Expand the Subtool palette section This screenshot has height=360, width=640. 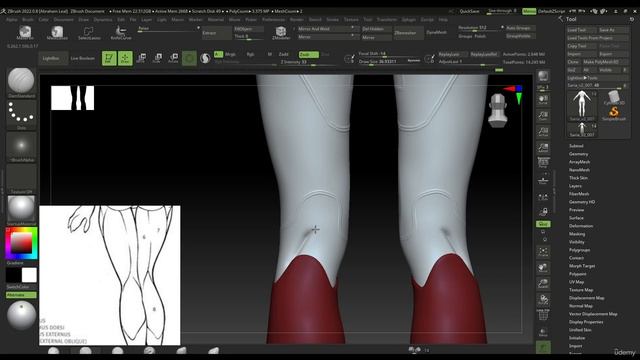point(576,146)
